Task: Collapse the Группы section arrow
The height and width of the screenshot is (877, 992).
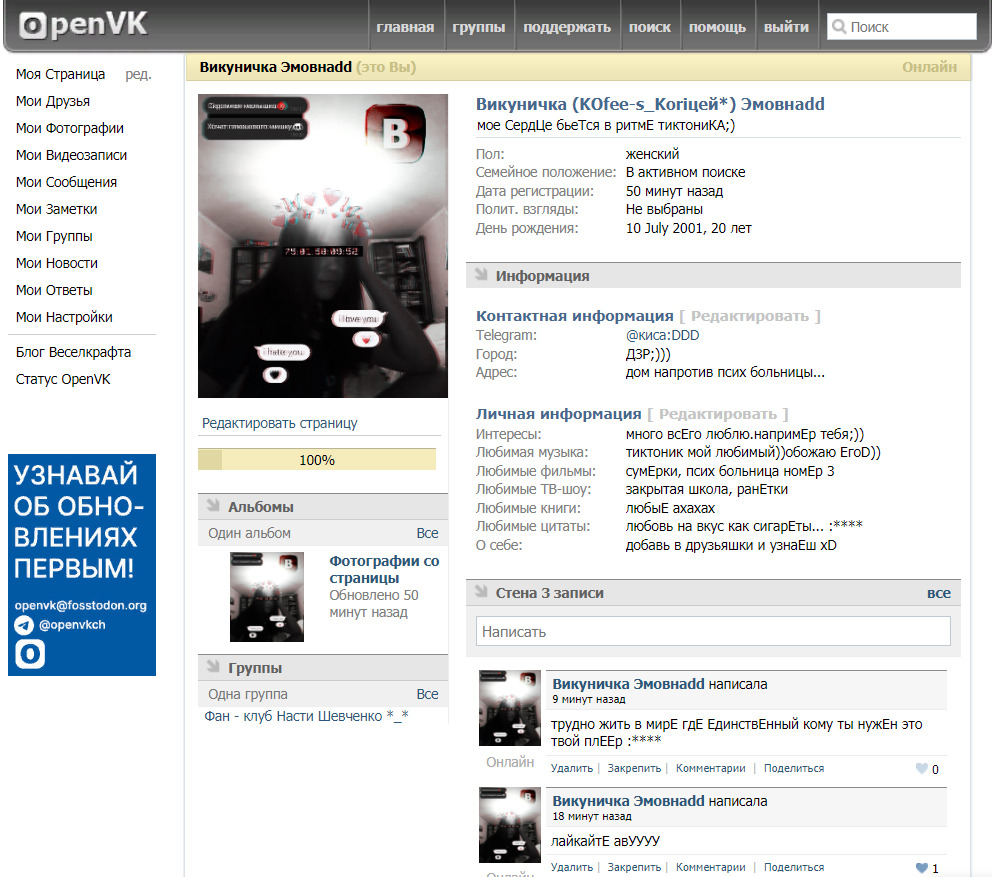Action: click(213, 667)
